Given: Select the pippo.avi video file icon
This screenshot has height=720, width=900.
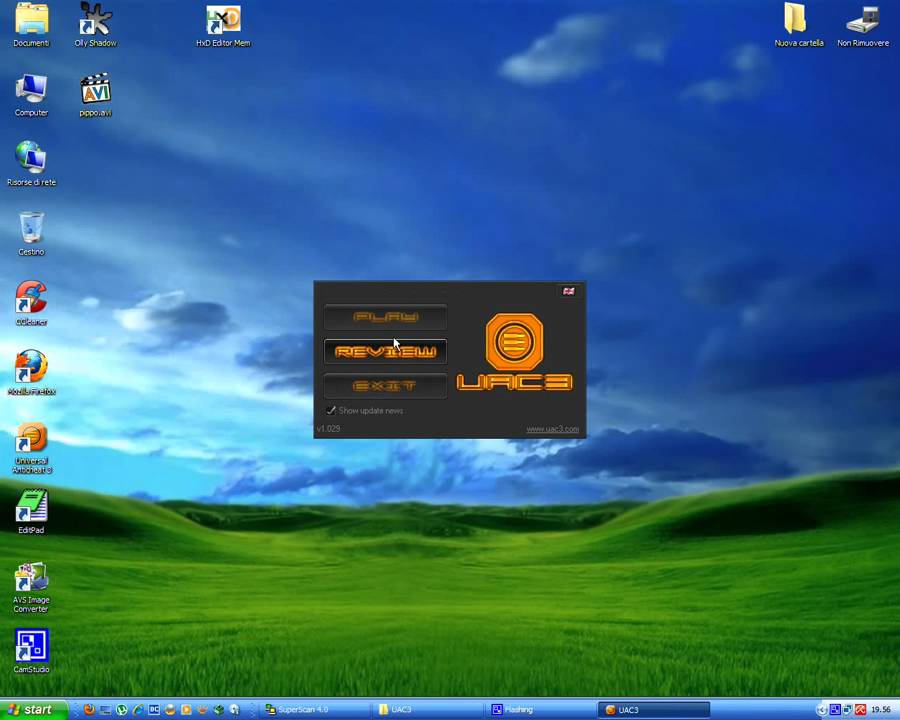Looking at the screenshot, I should coord(95,95).
